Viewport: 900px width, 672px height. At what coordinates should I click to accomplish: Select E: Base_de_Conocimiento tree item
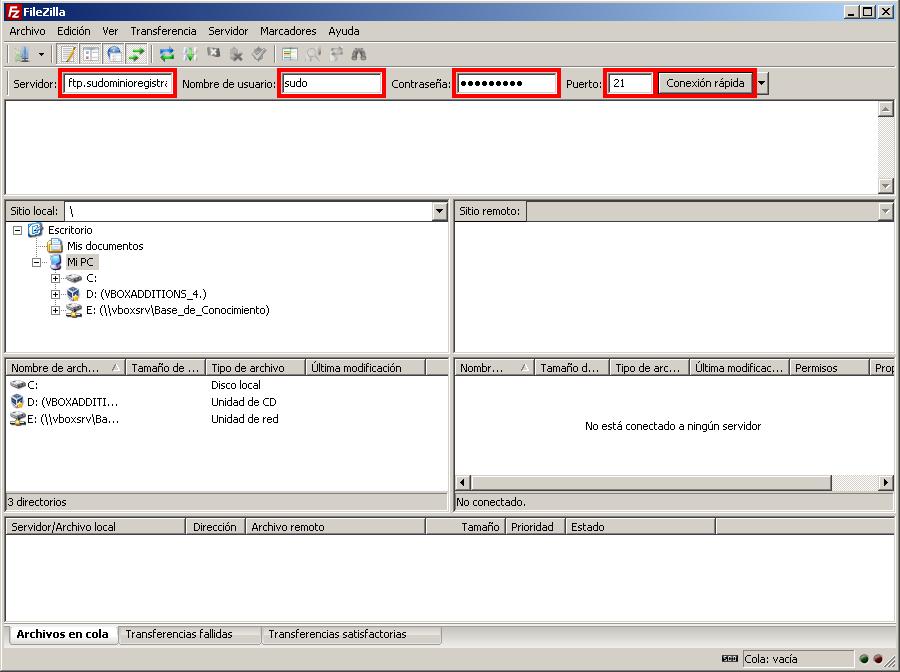(177, 310)
